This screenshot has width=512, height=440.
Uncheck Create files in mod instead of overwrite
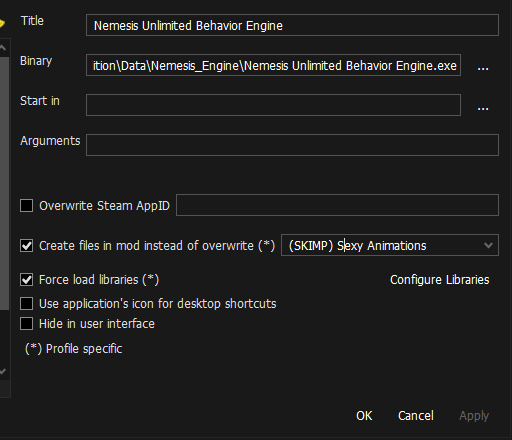point(27,246)
